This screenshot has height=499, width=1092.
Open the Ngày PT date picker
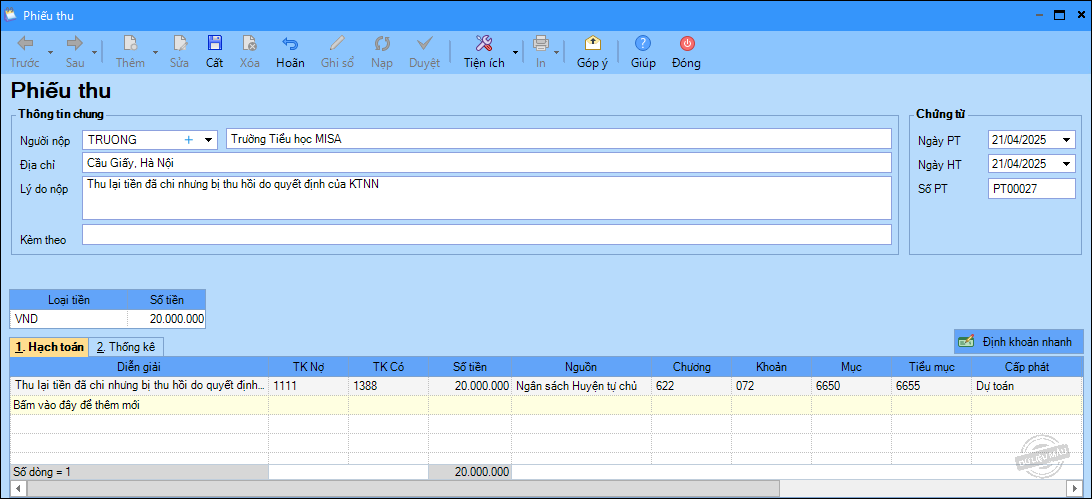(1068, 141)
